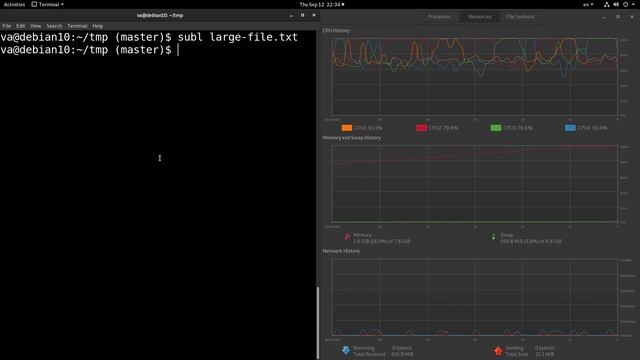Screen dimensions: 640x360
Task: Switch to the File Systems tab
Action: pos(520,17)
